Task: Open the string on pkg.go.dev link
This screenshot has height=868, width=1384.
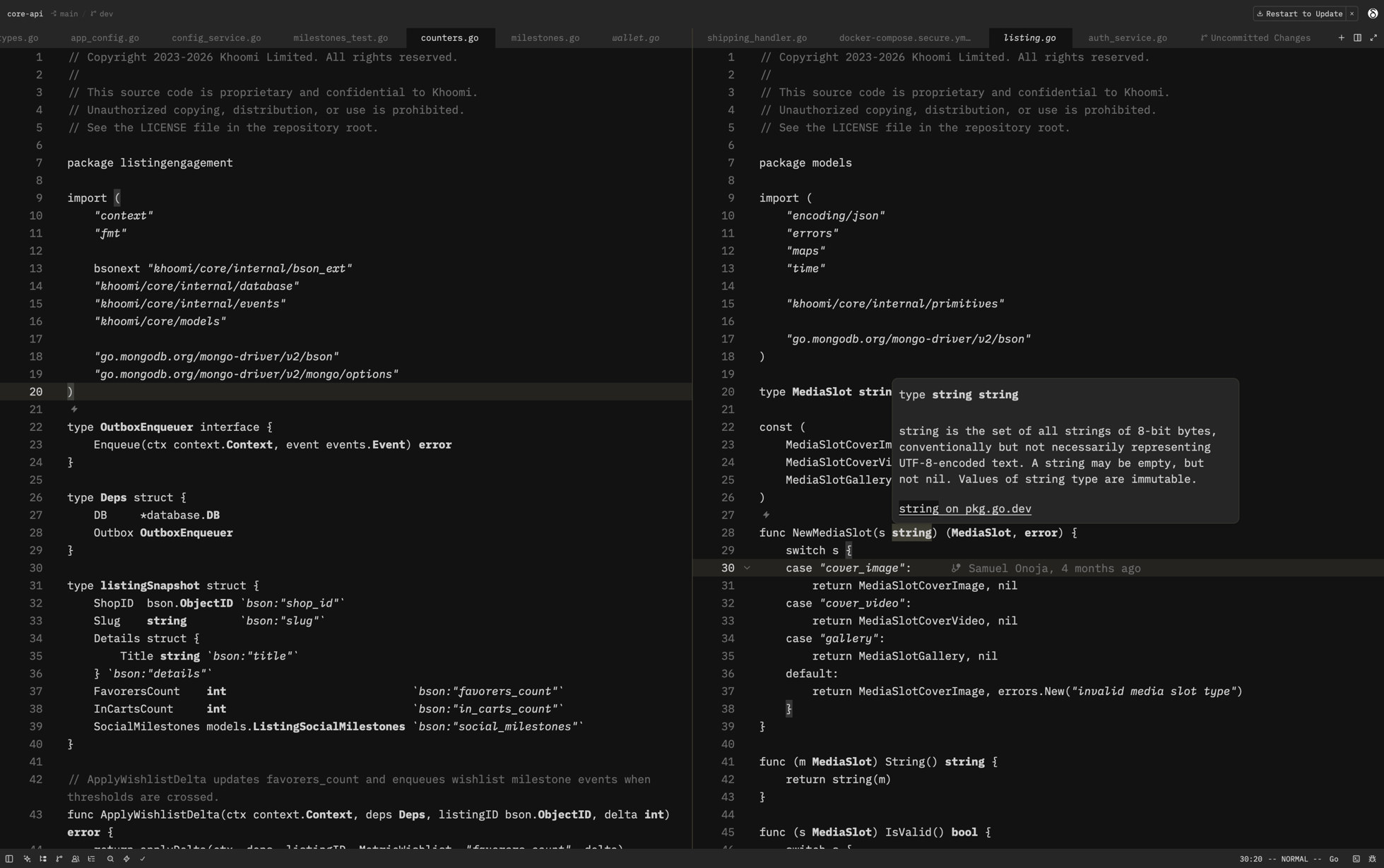Action: (964, 509)
